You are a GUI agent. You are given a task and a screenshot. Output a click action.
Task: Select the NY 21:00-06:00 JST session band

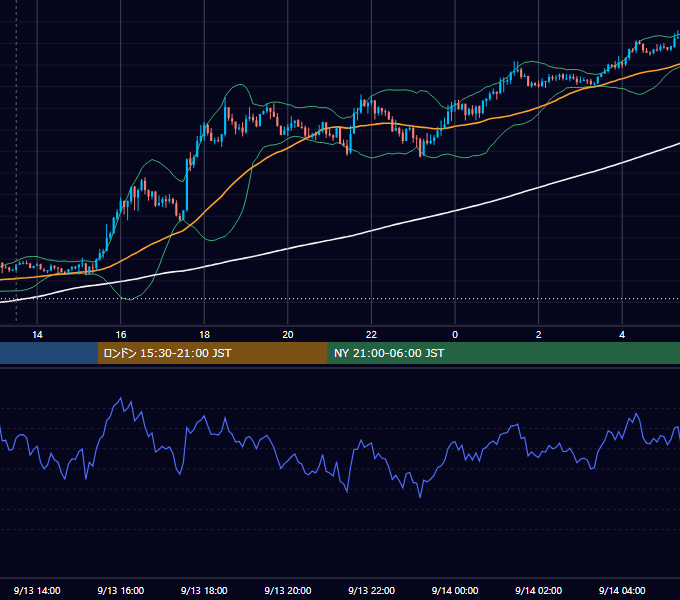point(503,353)
